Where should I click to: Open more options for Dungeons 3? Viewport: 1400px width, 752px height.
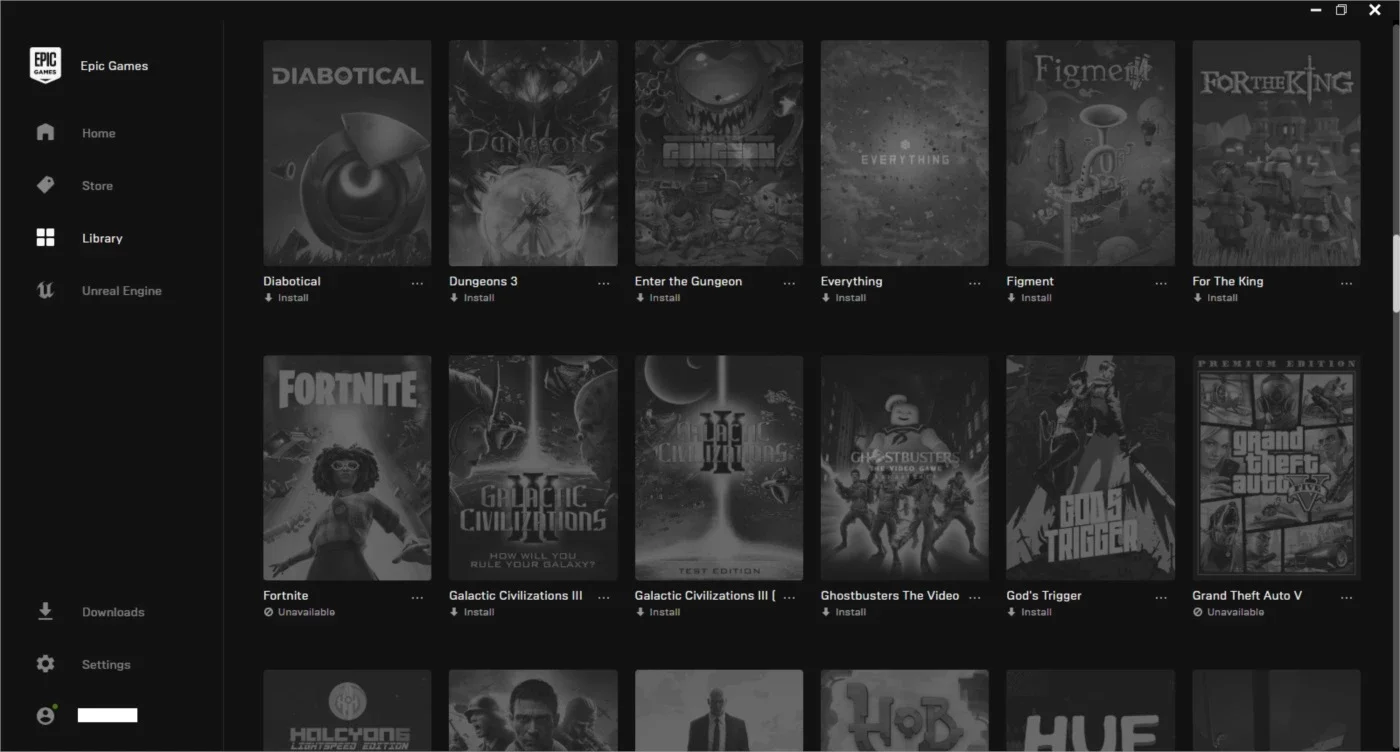(603, 284)
